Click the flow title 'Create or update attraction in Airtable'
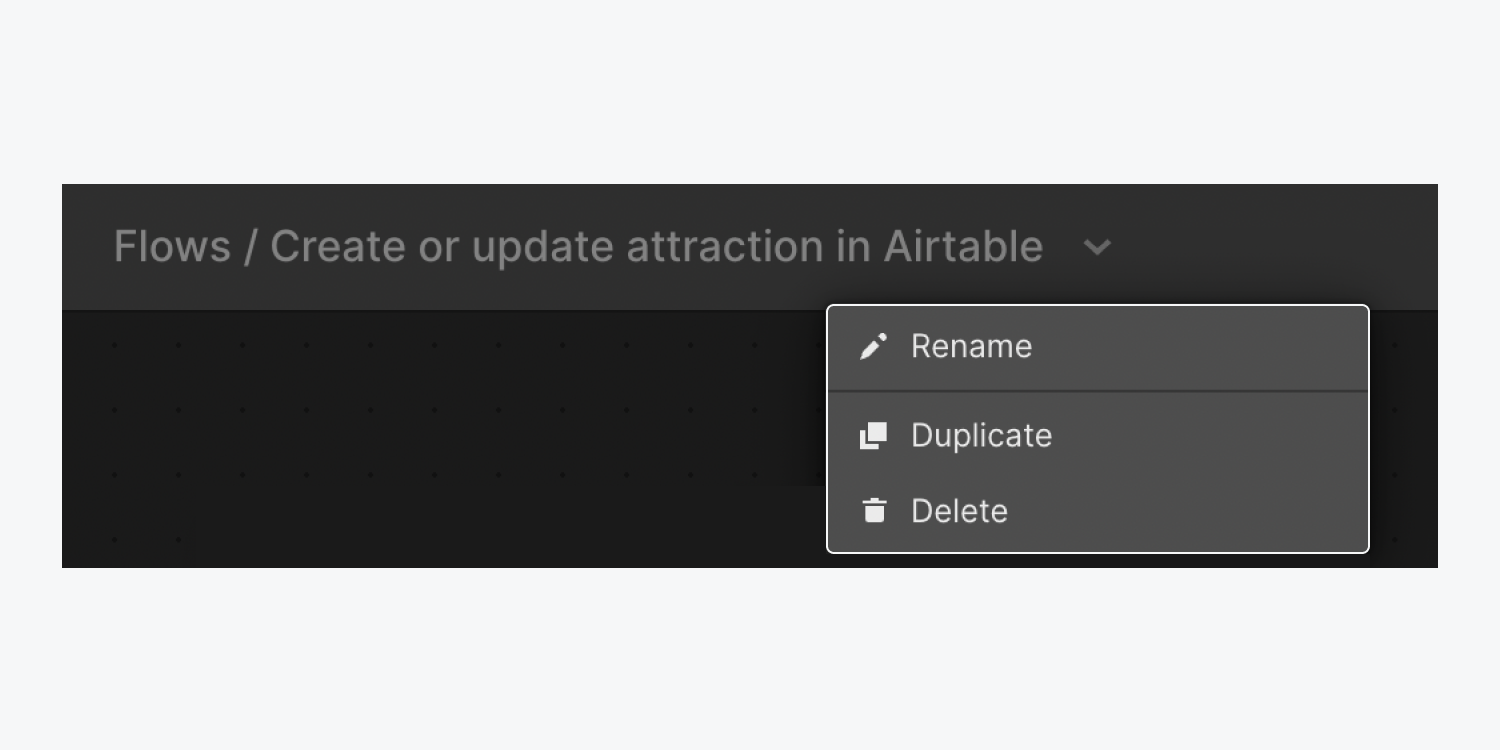 pyautogui.click(x=656, y=247)
